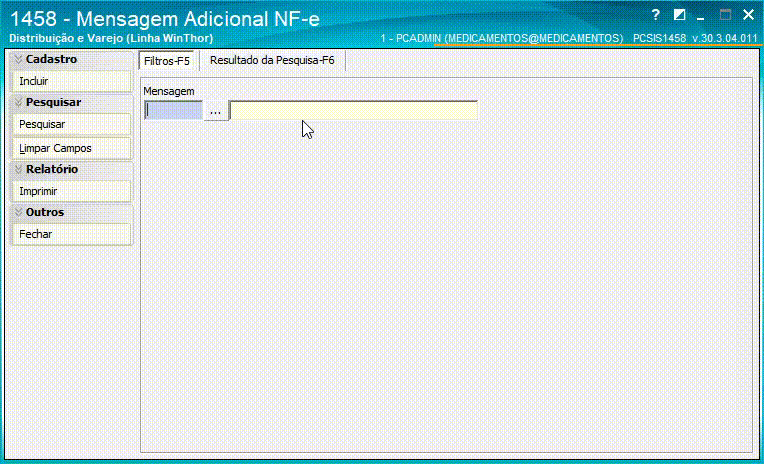The height and width of the screenshot is (464, 764).
Task: Clear fields with Limpar Campos
Action: pyautogui.click(x=72, y=148)
